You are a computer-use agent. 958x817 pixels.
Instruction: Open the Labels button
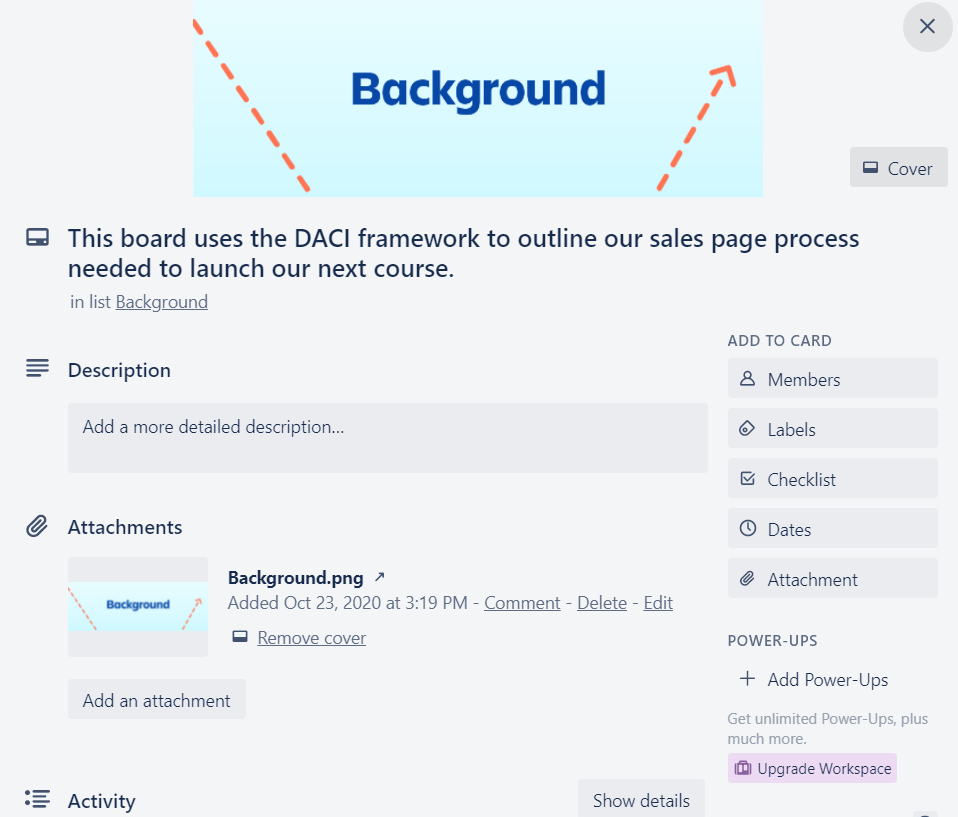click(833, 429)
